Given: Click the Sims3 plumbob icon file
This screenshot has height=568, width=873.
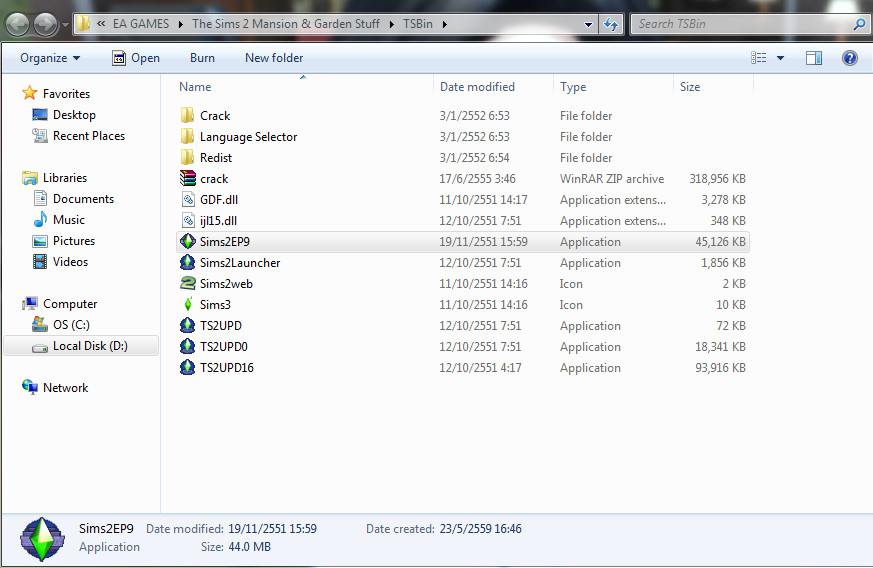Looking at the screenshot, I should coord(188,304).
